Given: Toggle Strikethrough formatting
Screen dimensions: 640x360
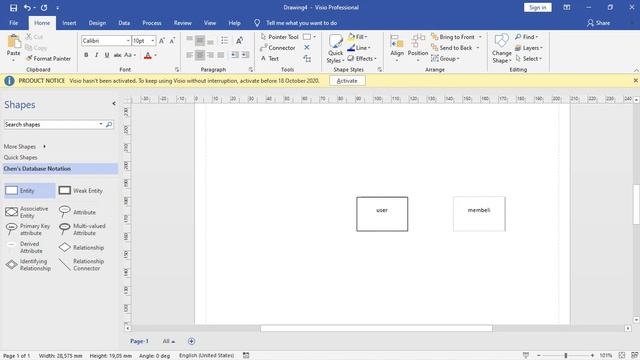Looking at the screenshot, I should pos(118,55).
